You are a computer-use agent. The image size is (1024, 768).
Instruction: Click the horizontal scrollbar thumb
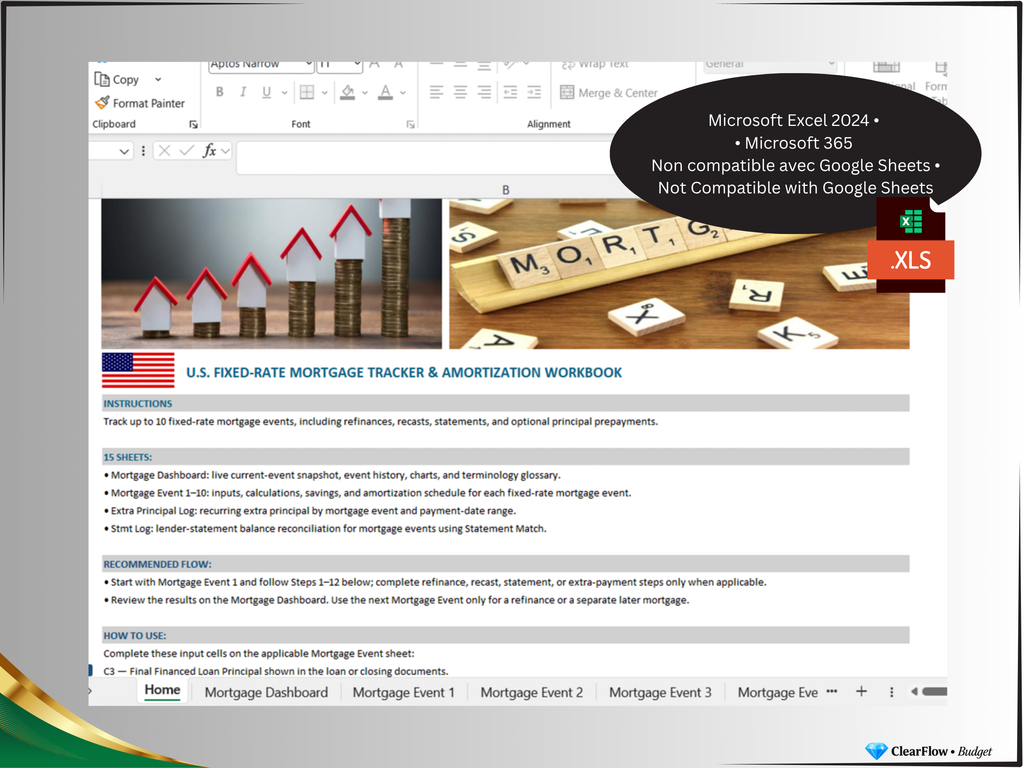935,692
